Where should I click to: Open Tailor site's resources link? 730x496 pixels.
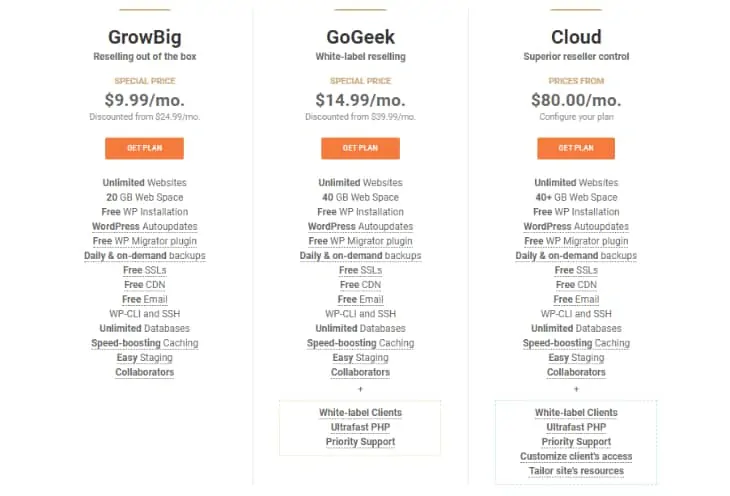[576, 471]
